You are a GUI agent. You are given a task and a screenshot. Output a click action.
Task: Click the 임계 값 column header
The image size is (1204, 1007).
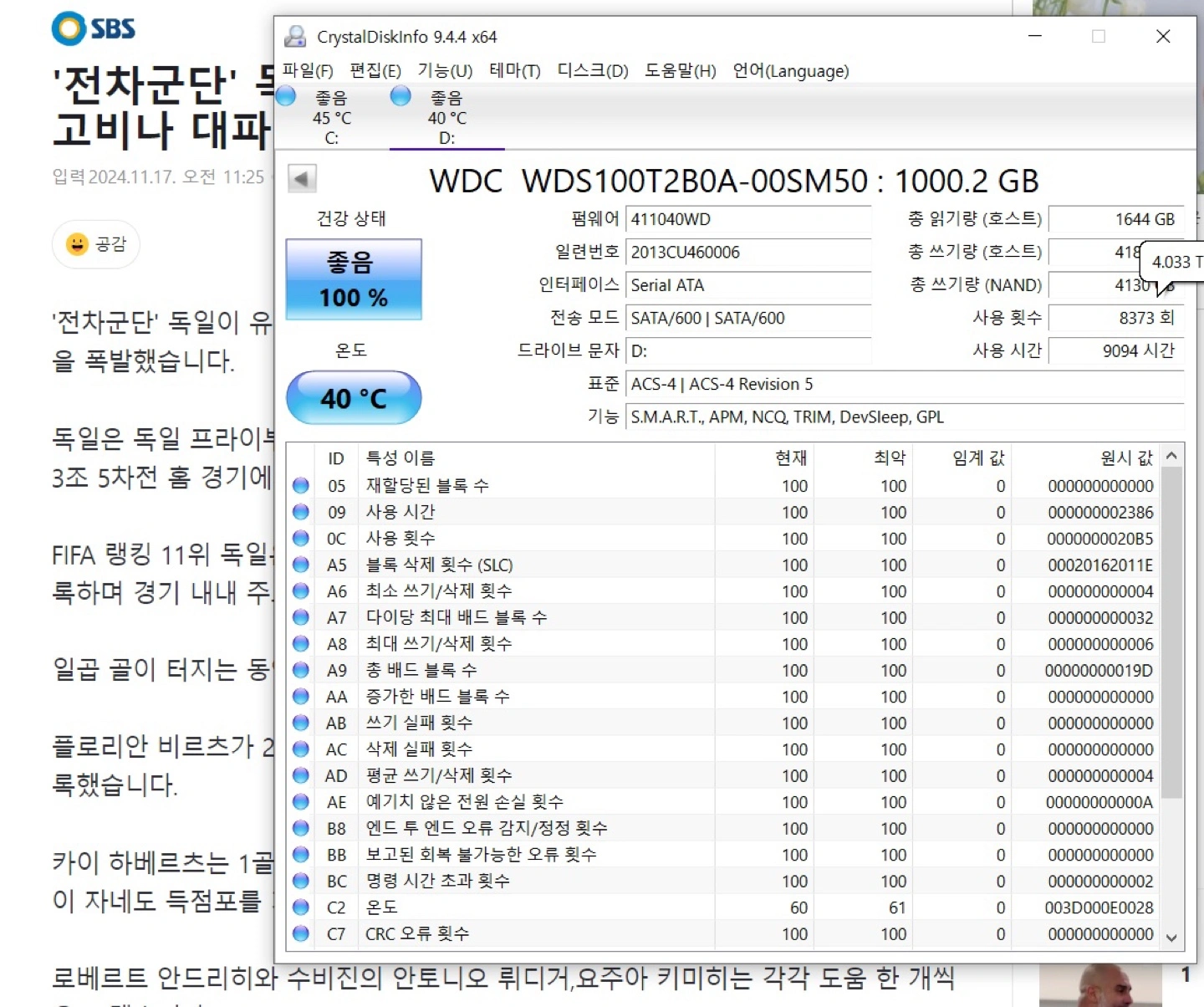pos(962,457)
